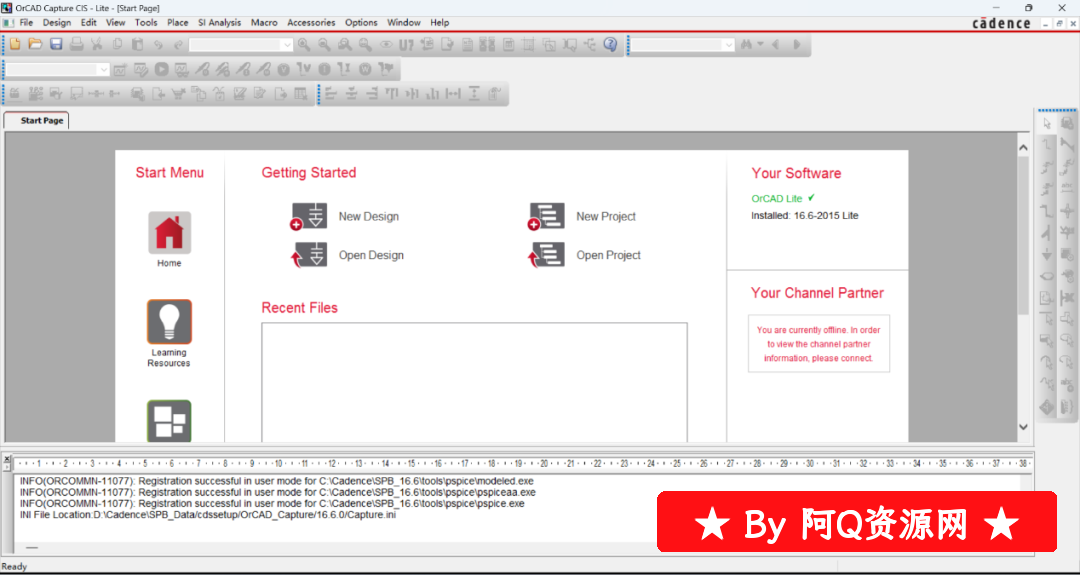
Task: Click the Zoom Out magnifier icon
Action: coord(324,45)
